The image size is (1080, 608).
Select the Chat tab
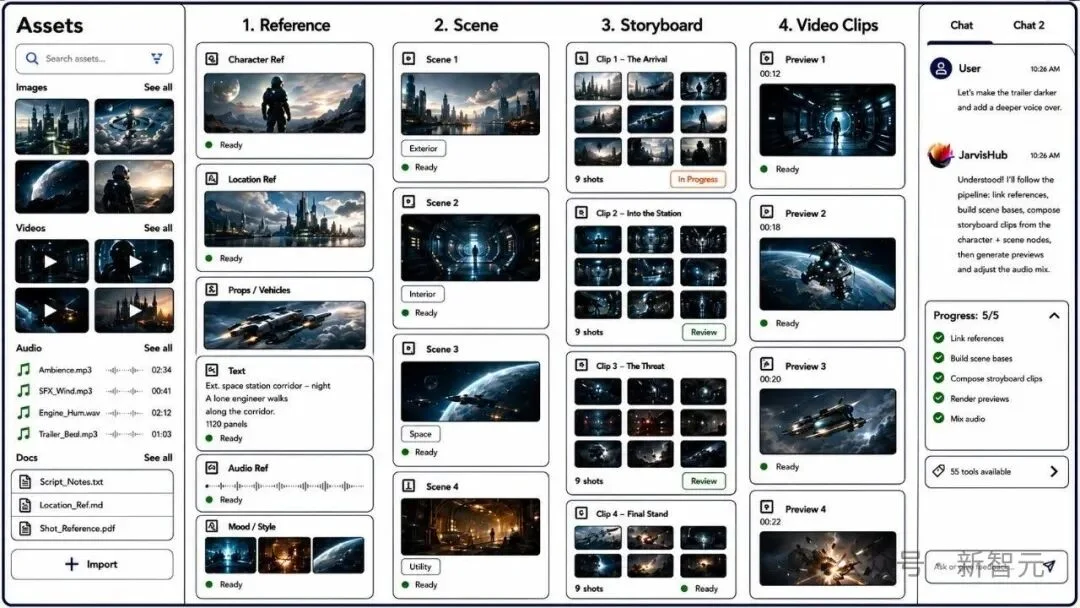point(962,25)
